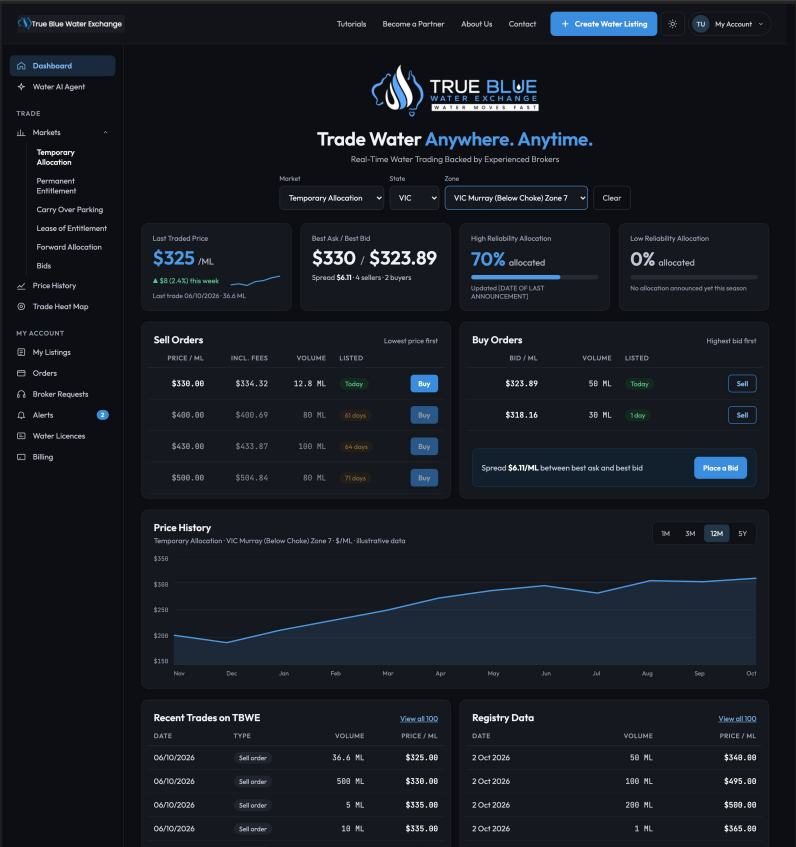Click the Broker Requests headset icon
This screenshot has width=796, height=847.
(21, 394)
